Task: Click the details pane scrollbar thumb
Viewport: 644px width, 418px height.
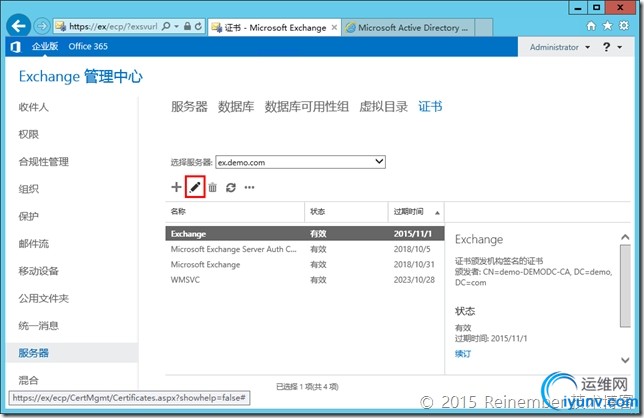Action: tap(625, 286)
